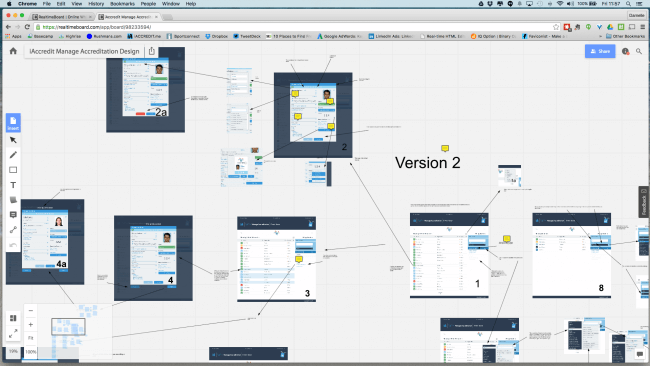The image size is (650, 366).
Task: Open the board search magnifier icon
Action: pyautogui.click(x=639, y=51)
